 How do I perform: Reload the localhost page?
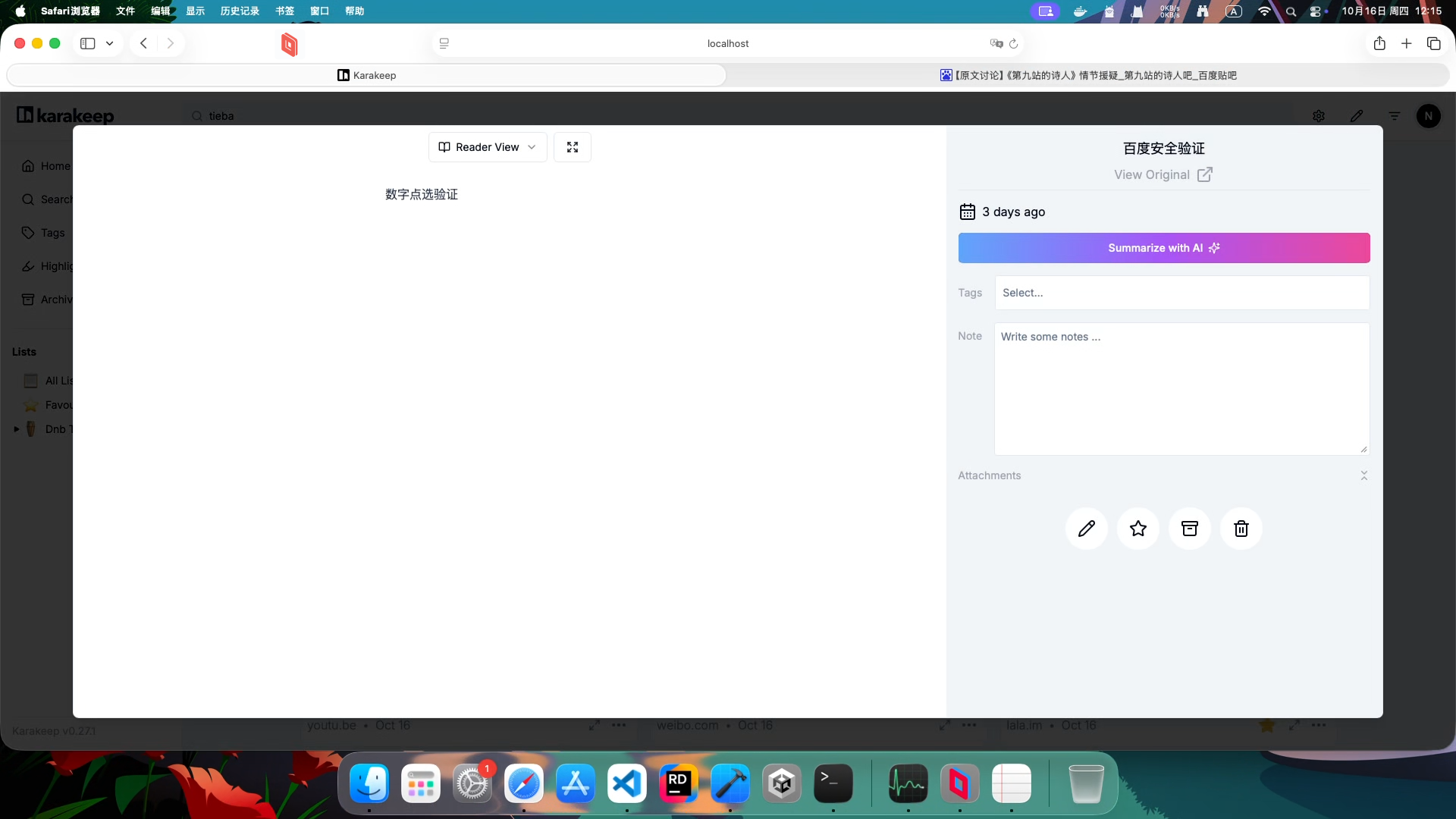[x=1013, y=44]
